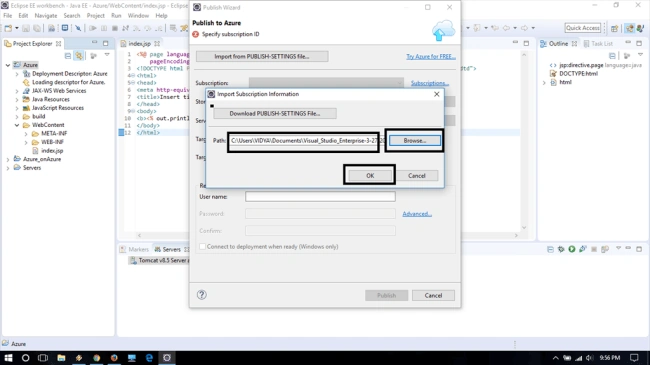Collapse the Azure project node

8,65
